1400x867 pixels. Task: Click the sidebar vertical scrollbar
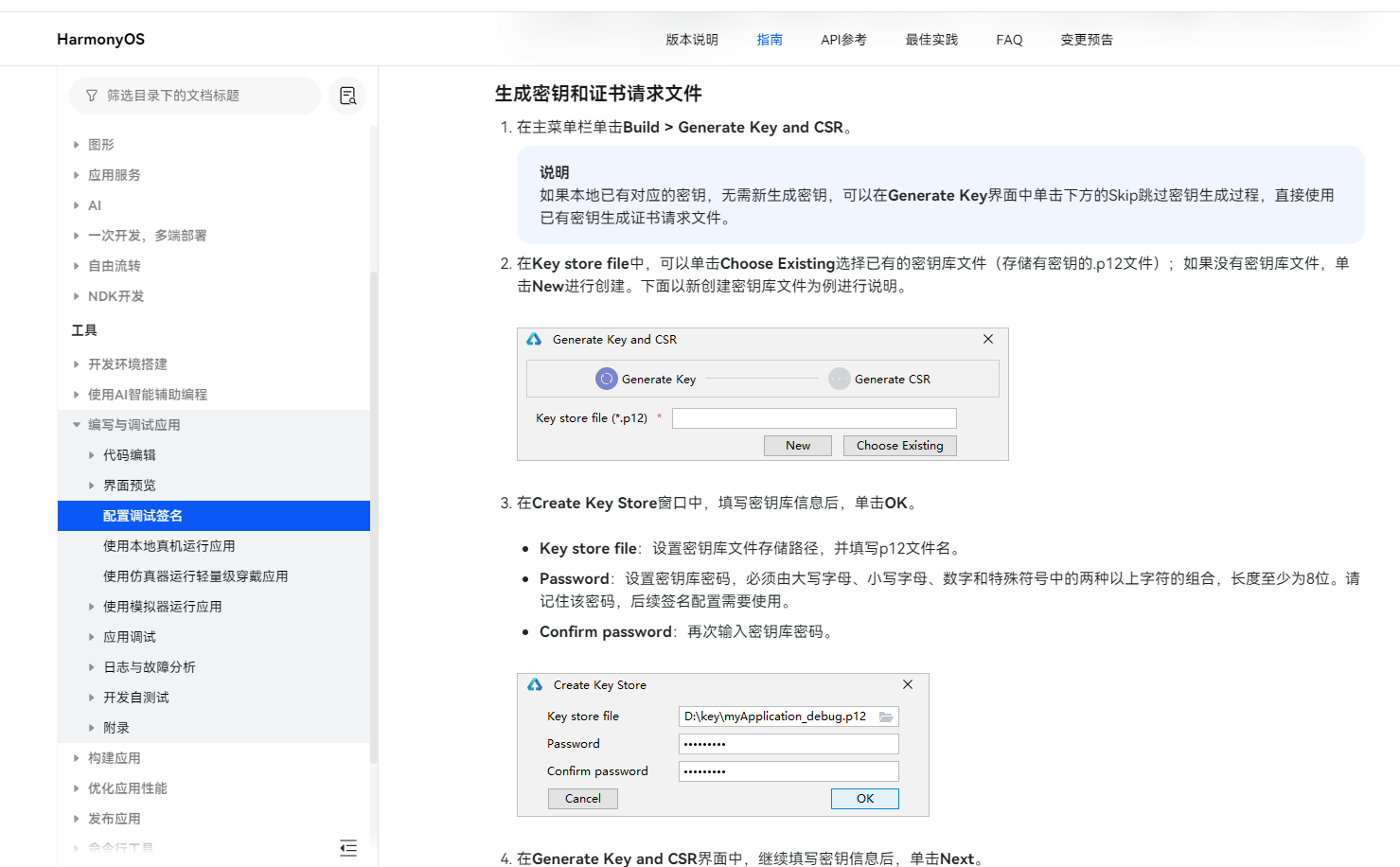point(374,516)
